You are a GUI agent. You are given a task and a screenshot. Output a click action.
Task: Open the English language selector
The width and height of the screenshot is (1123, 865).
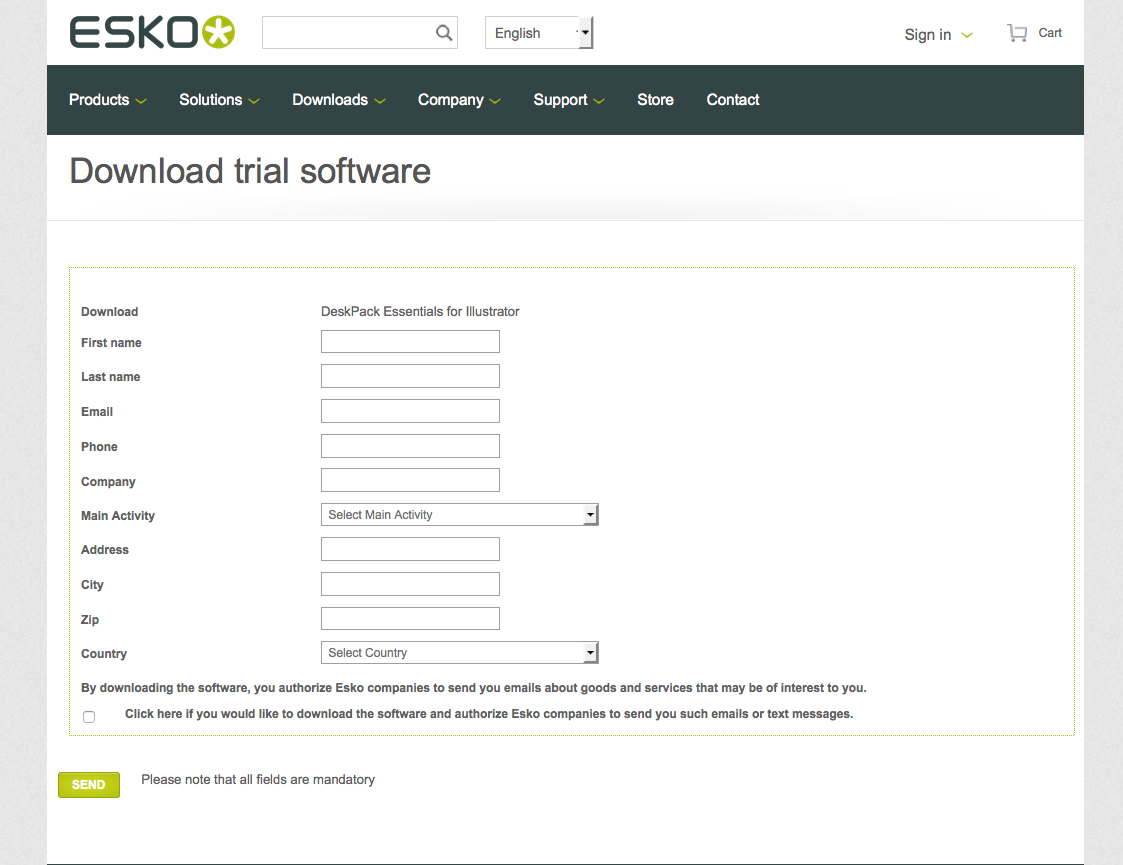pyautogui.click(x=538, y=32)
